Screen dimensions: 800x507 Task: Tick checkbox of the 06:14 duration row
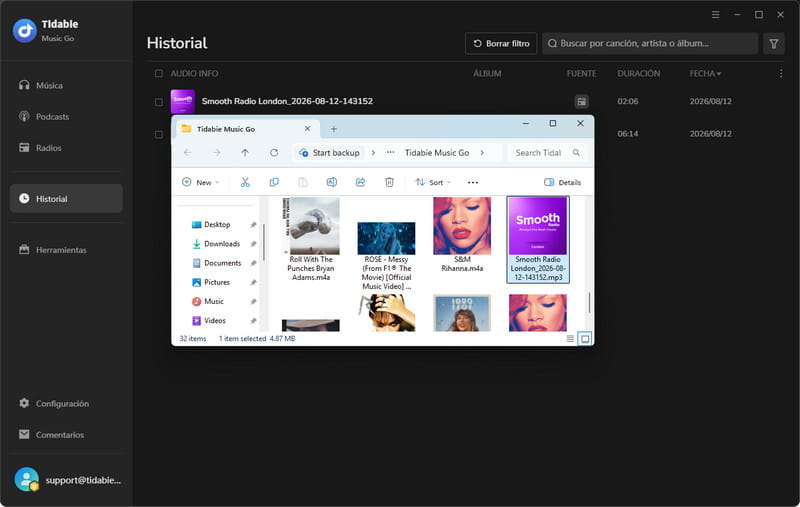click(x=159, y=134)
